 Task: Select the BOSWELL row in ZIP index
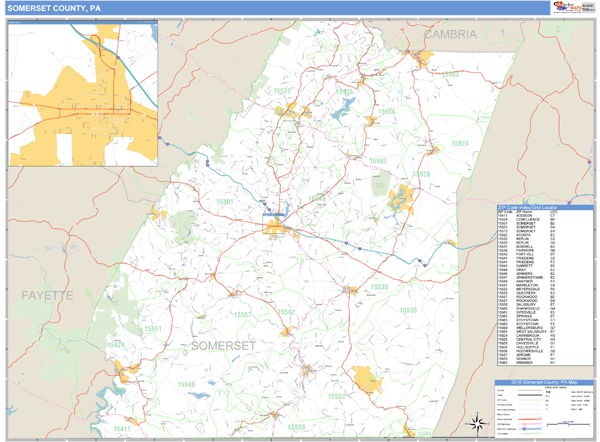point(545,246)
